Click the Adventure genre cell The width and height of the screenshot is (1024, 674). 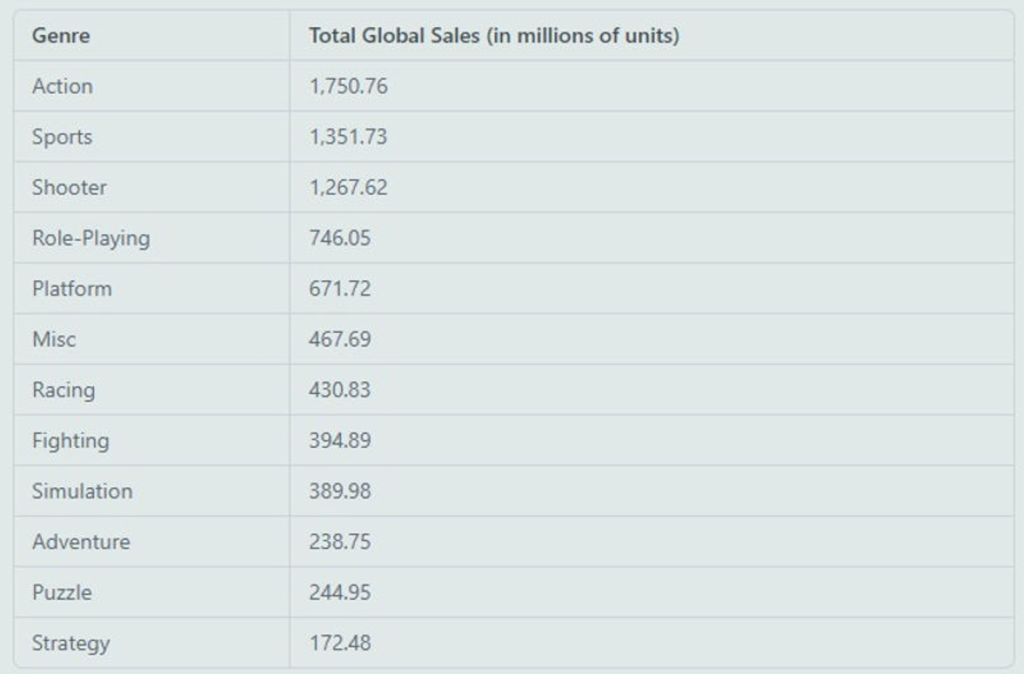click(81, 542)
